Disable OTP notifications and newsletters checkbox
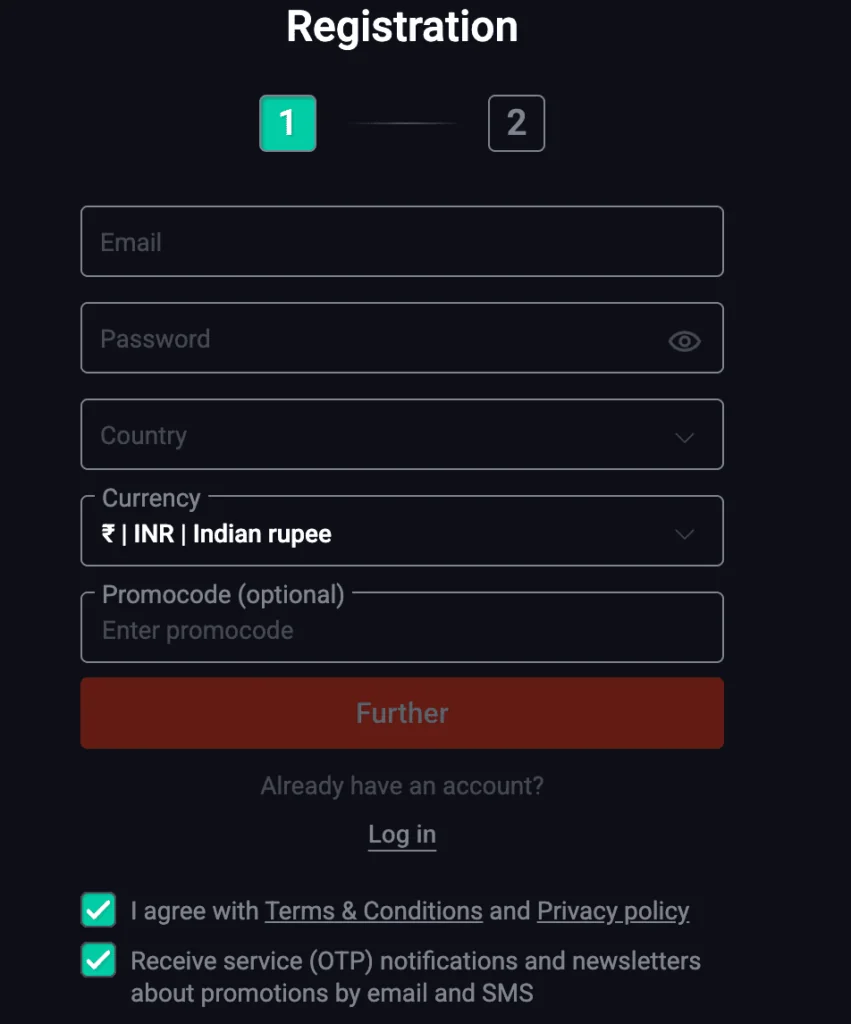The height and width of the screenshot is (1024, 851). 97,961
